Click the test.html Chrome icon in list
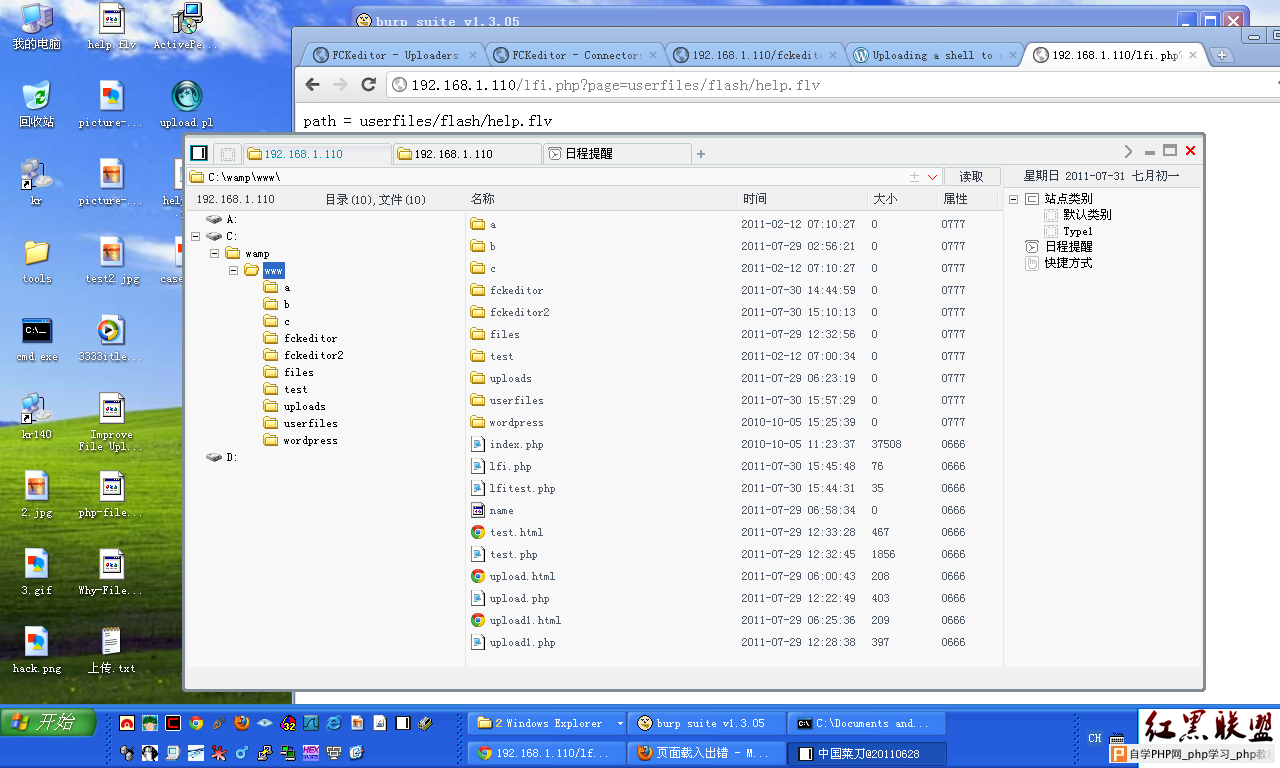 (478, 532)
